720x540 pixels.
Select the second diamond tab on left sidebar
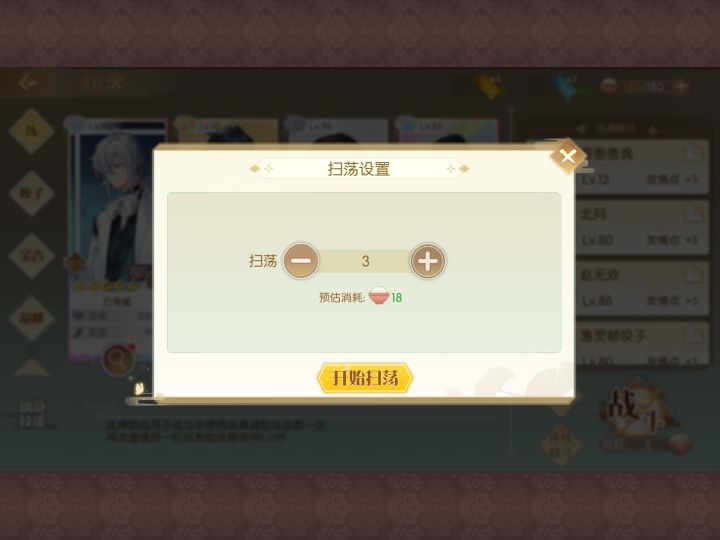pos(31,193)
